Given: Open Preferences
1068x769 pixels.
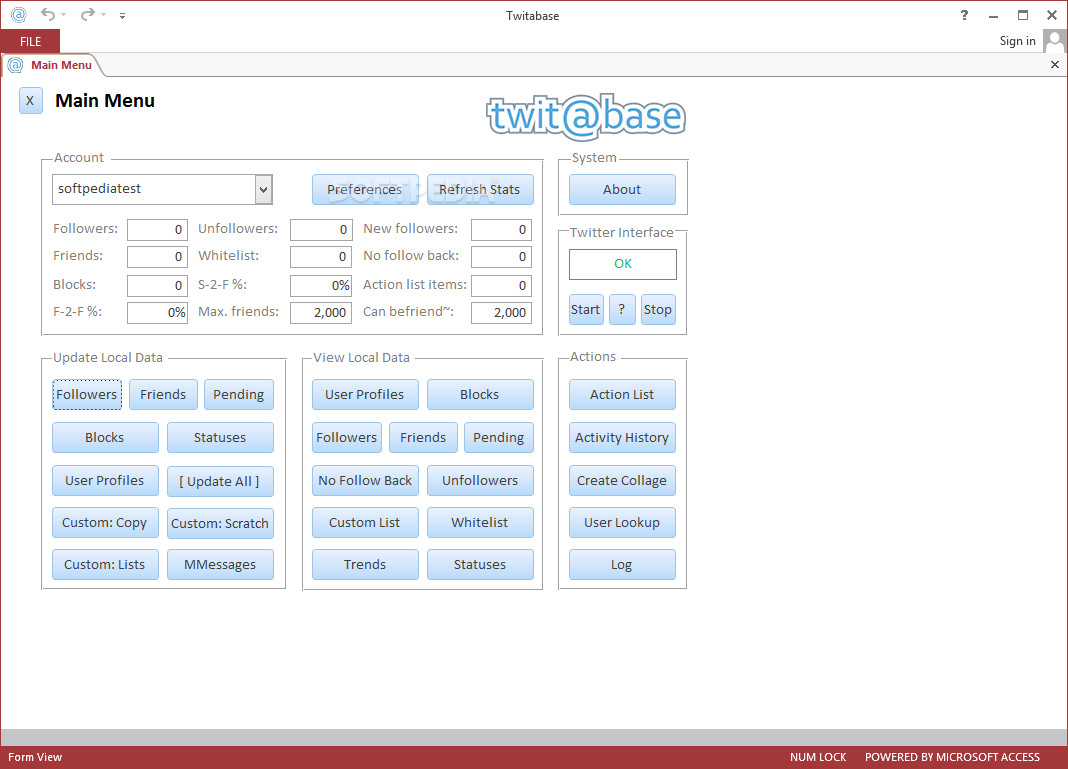Looking at the screenshot, I should 365,189.
